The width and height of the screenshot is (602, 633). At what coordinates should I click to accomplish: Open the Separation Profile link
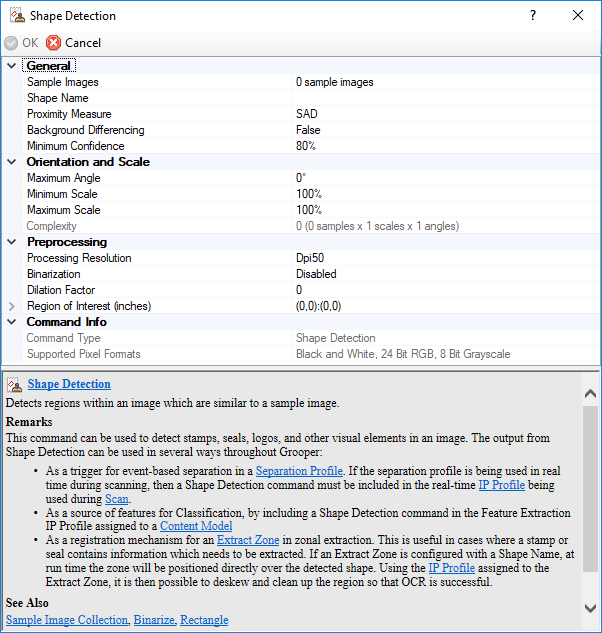299,470
